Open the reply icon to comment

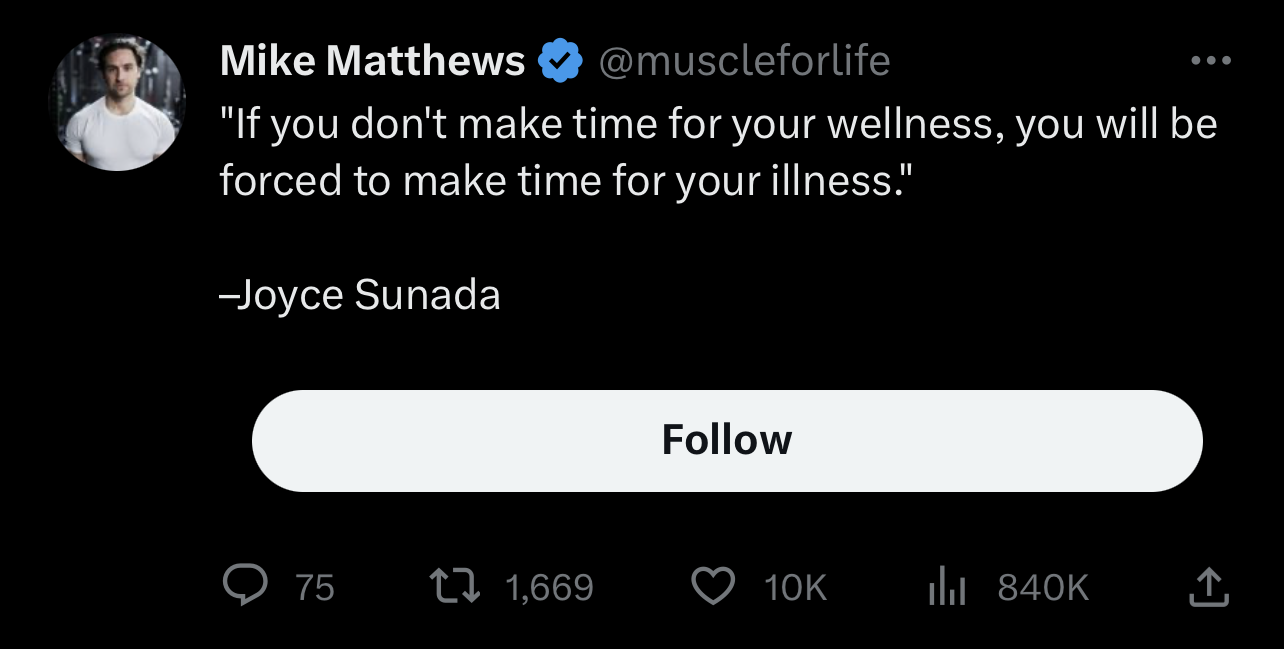click(x=244, y=587)
